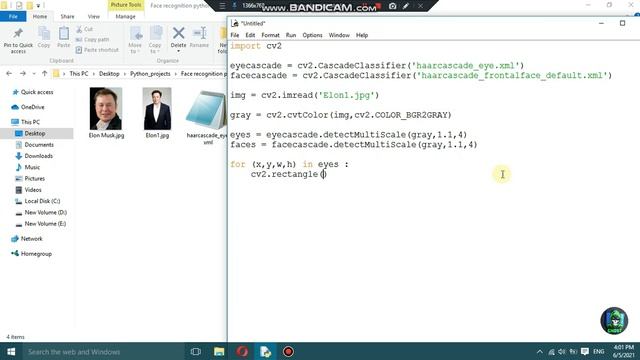Open IDLE Help menu
640x360 pixels.
click(x=362, y=35)
